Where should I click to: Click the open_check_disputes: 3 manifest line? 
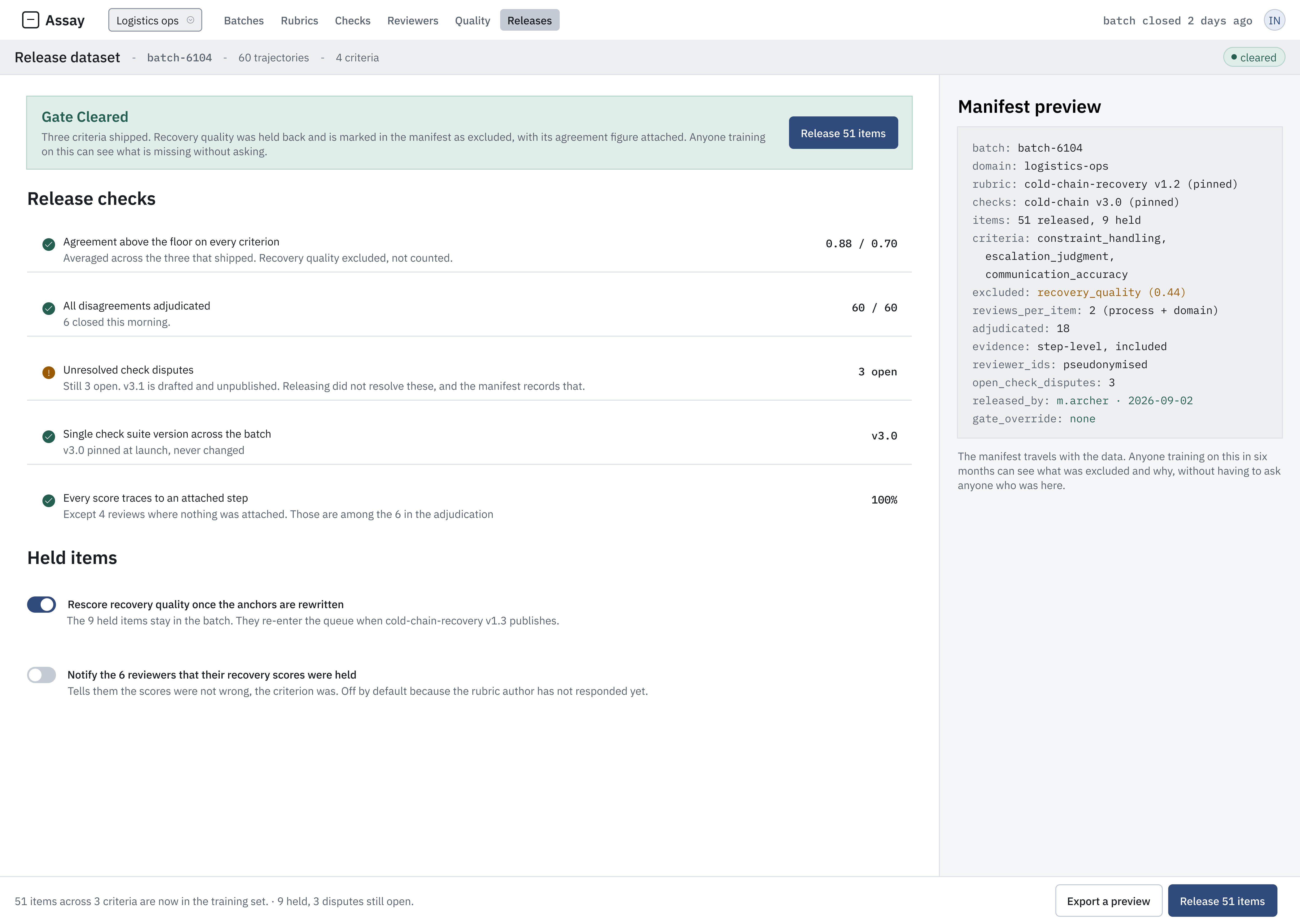pos(1043,382)
